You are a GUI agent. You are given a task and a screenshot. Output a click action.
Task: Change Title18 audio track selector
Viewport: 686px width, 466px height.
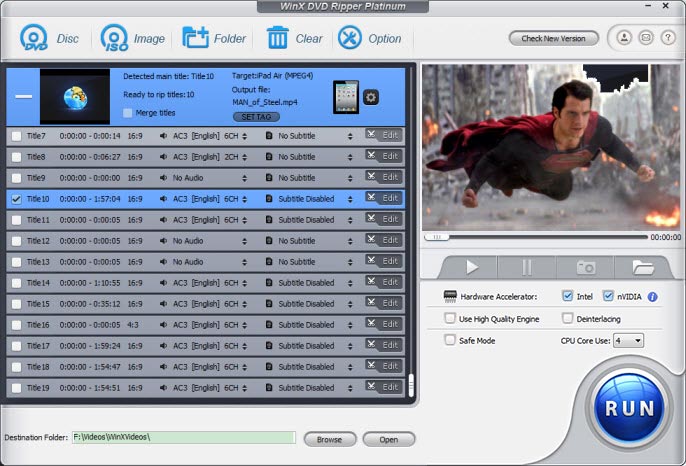tap(245, 367)
